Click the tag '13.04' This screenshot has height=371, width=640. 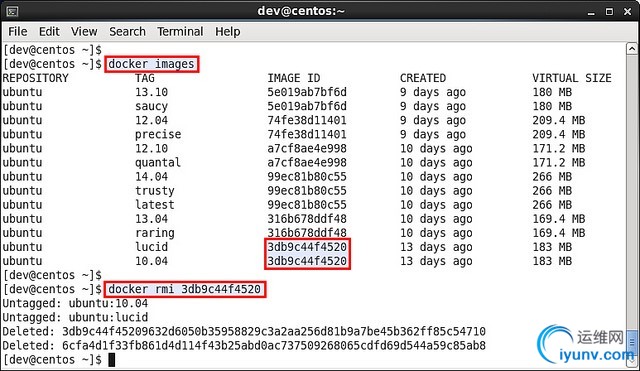point(151,219)
